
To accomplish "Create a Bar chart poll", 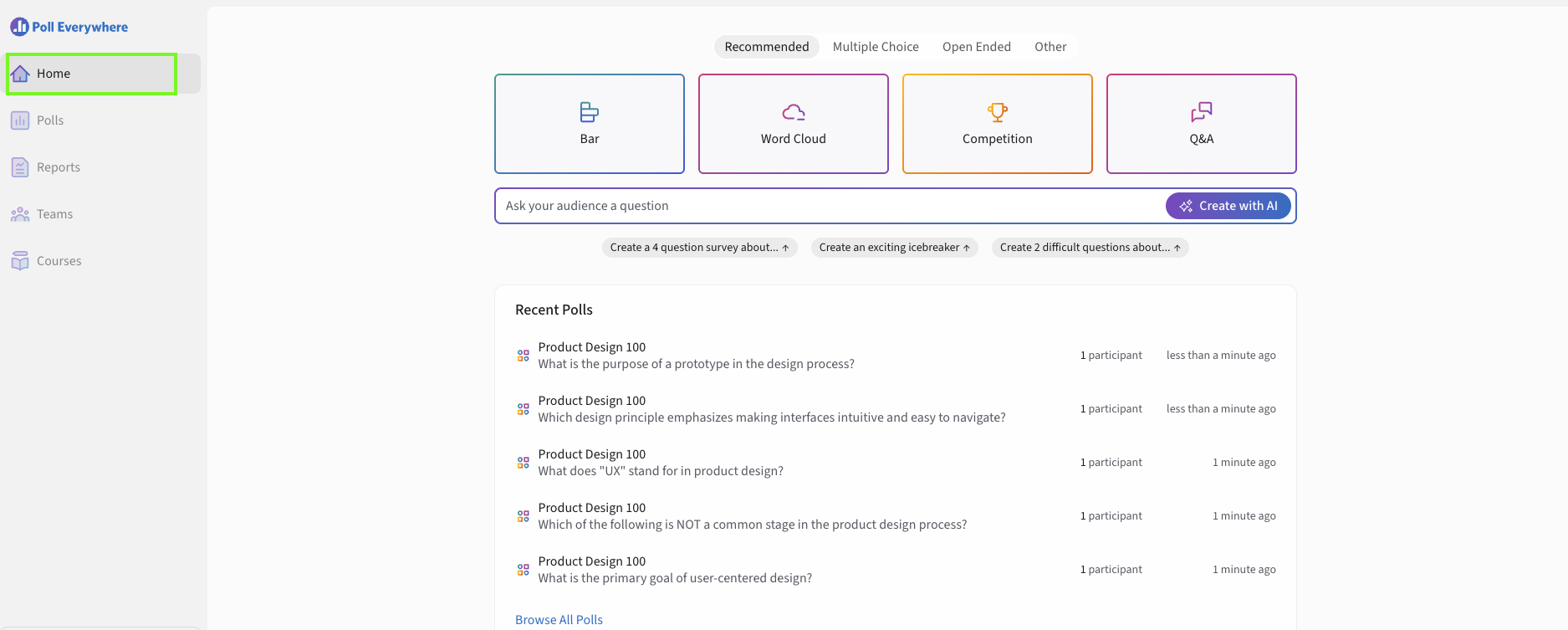I will pyautogui.click(x=589, y=124).
